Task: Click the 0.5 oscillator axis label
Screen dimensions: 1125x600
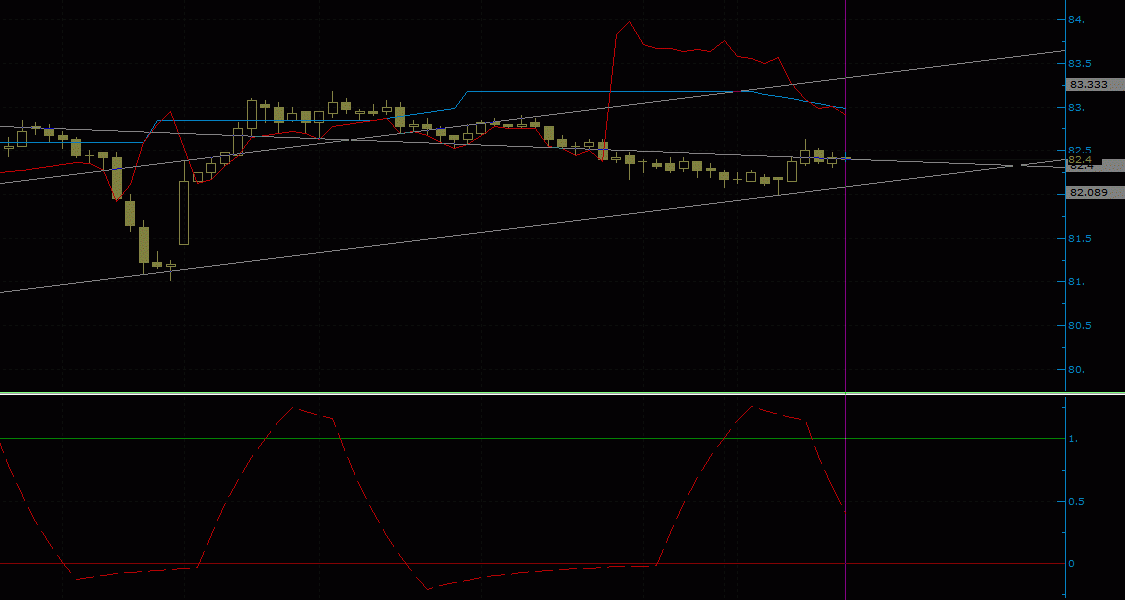Action: [1075, 502]
